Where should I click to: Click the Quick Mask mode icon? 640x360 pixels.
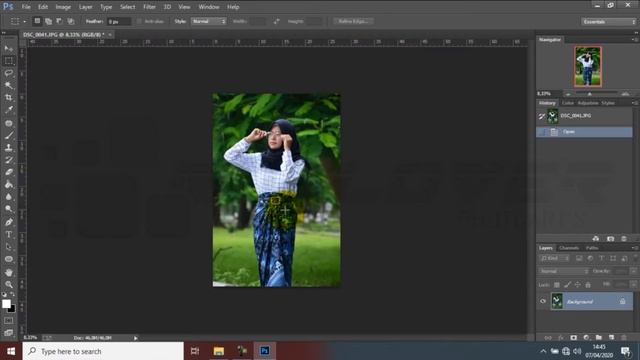9,321
